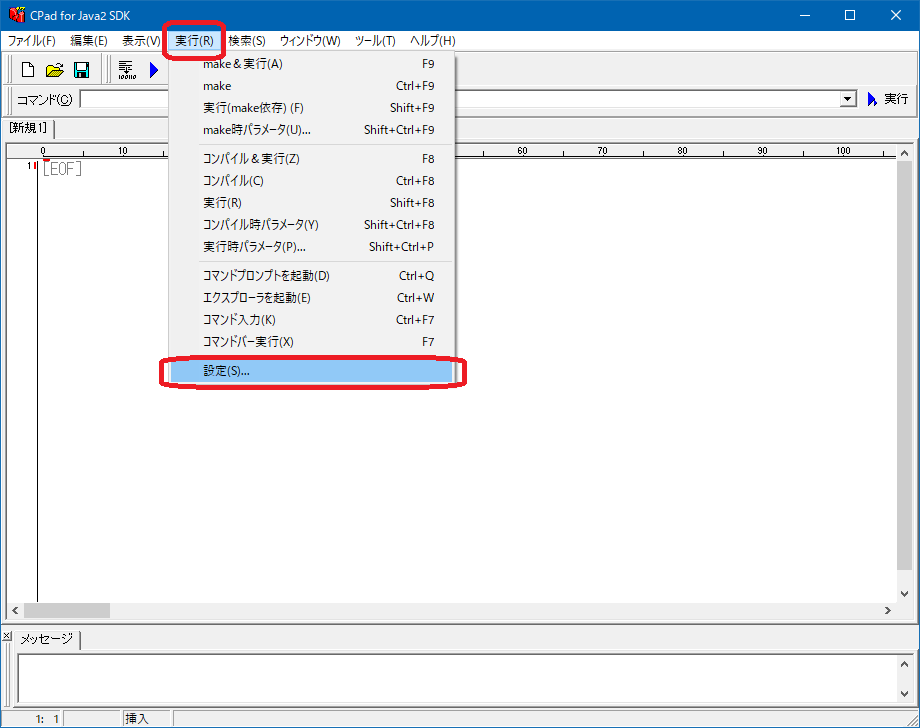Select 実行(make依存)(F) menu entry

coord(312,108)
